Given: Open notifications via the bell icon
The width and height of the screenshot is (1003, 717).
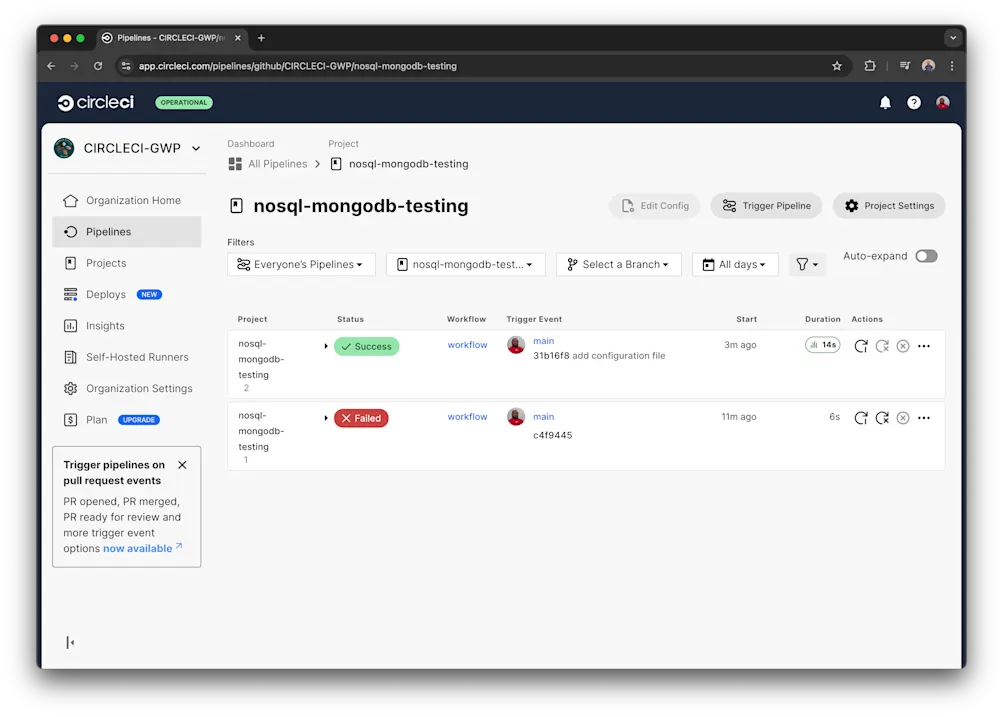Looking at the screenshot, I should (884, 102).
